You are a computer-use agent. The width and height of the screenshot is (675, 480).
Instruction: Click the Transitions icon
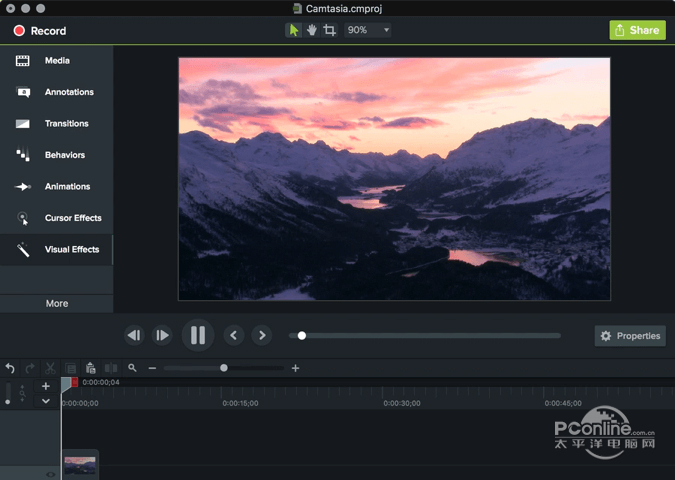coord(23,124)
